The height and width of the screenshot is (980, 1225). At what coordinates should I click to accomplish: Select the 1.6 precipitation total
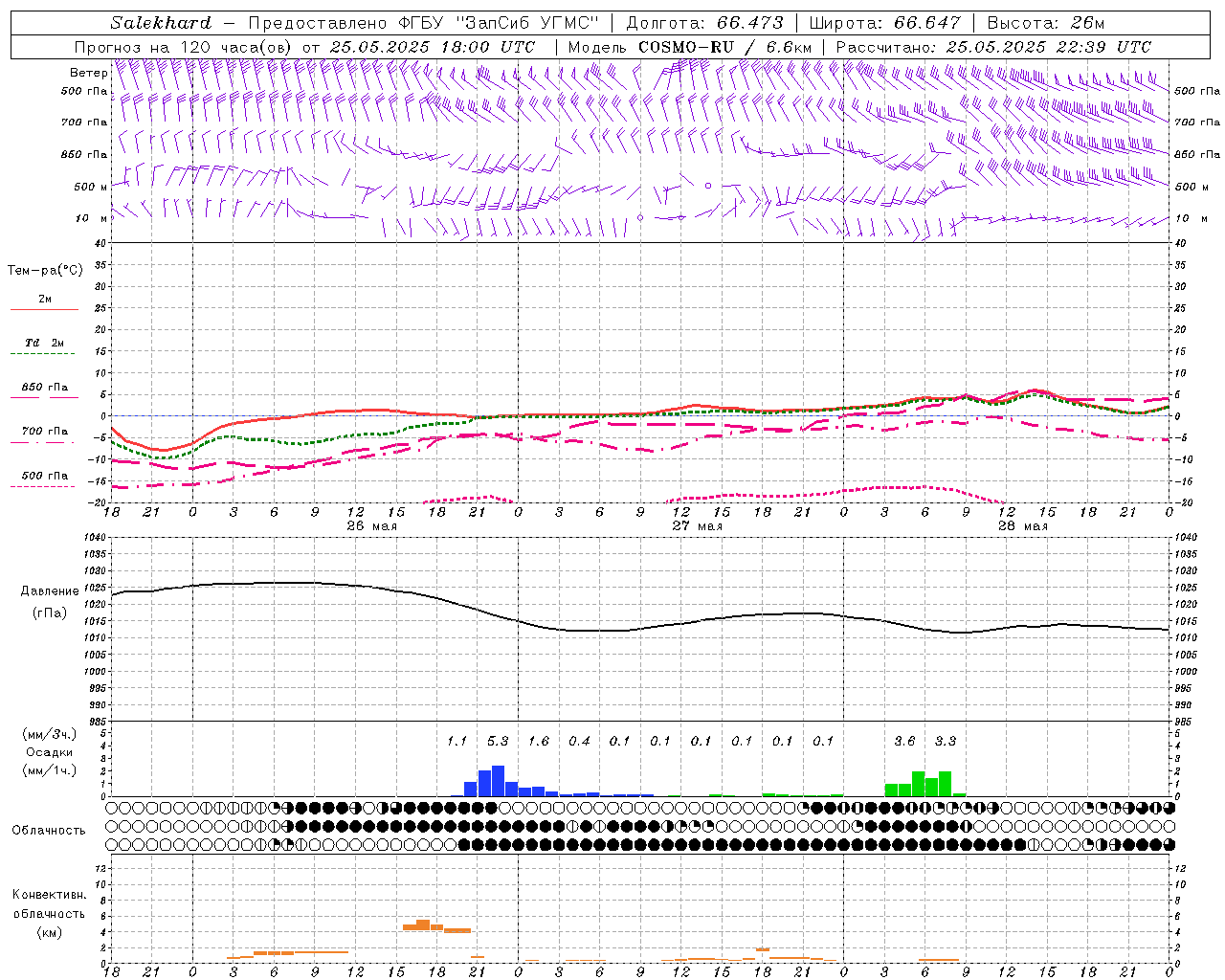point(539,742)
